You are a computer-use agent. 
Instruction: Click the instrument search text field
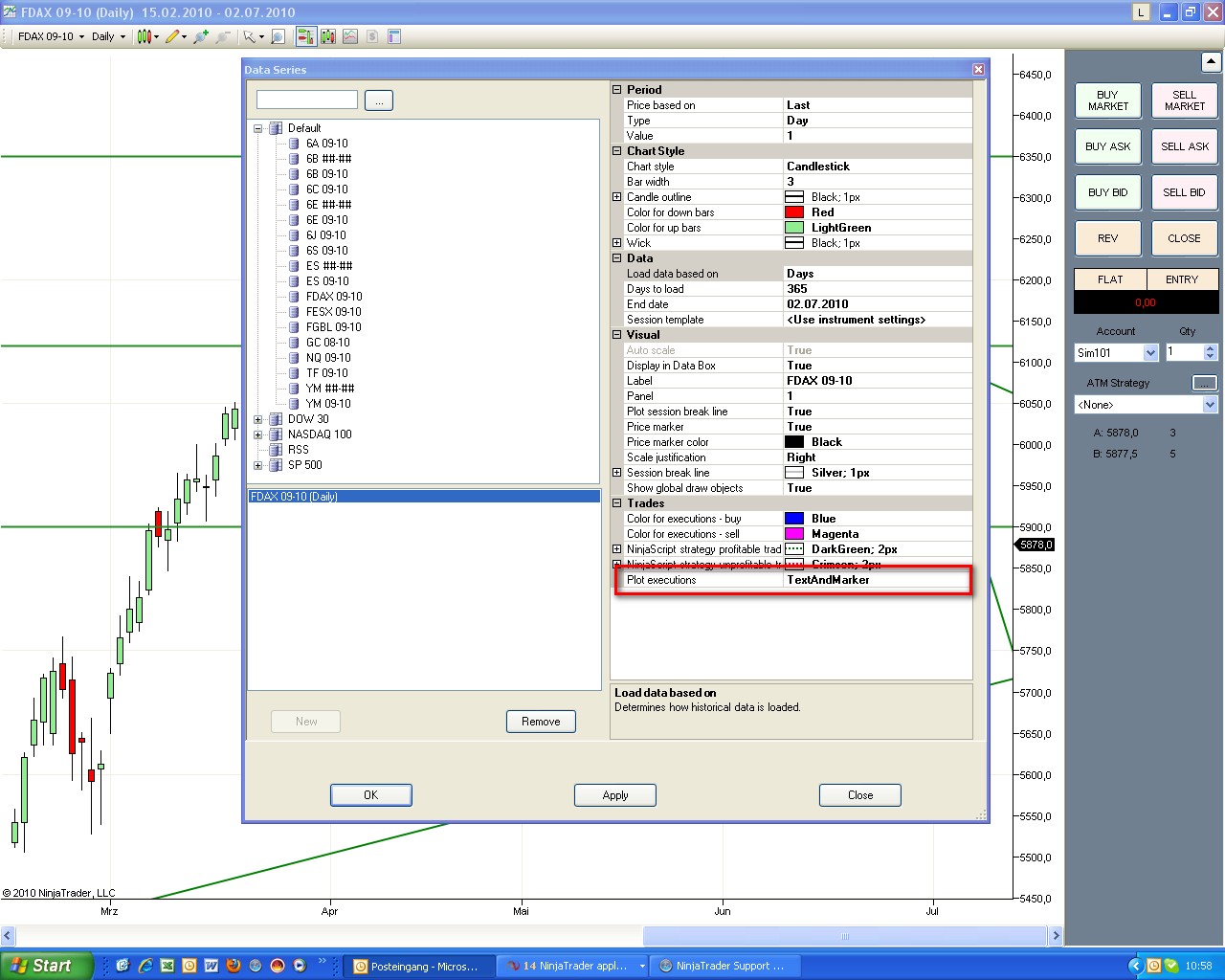tap(307, 100)
